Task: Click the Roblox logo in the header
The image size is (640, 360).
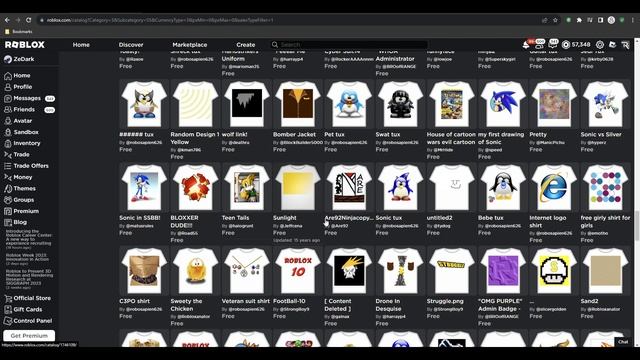Action: pyautogui.click(x=25, y=44)
